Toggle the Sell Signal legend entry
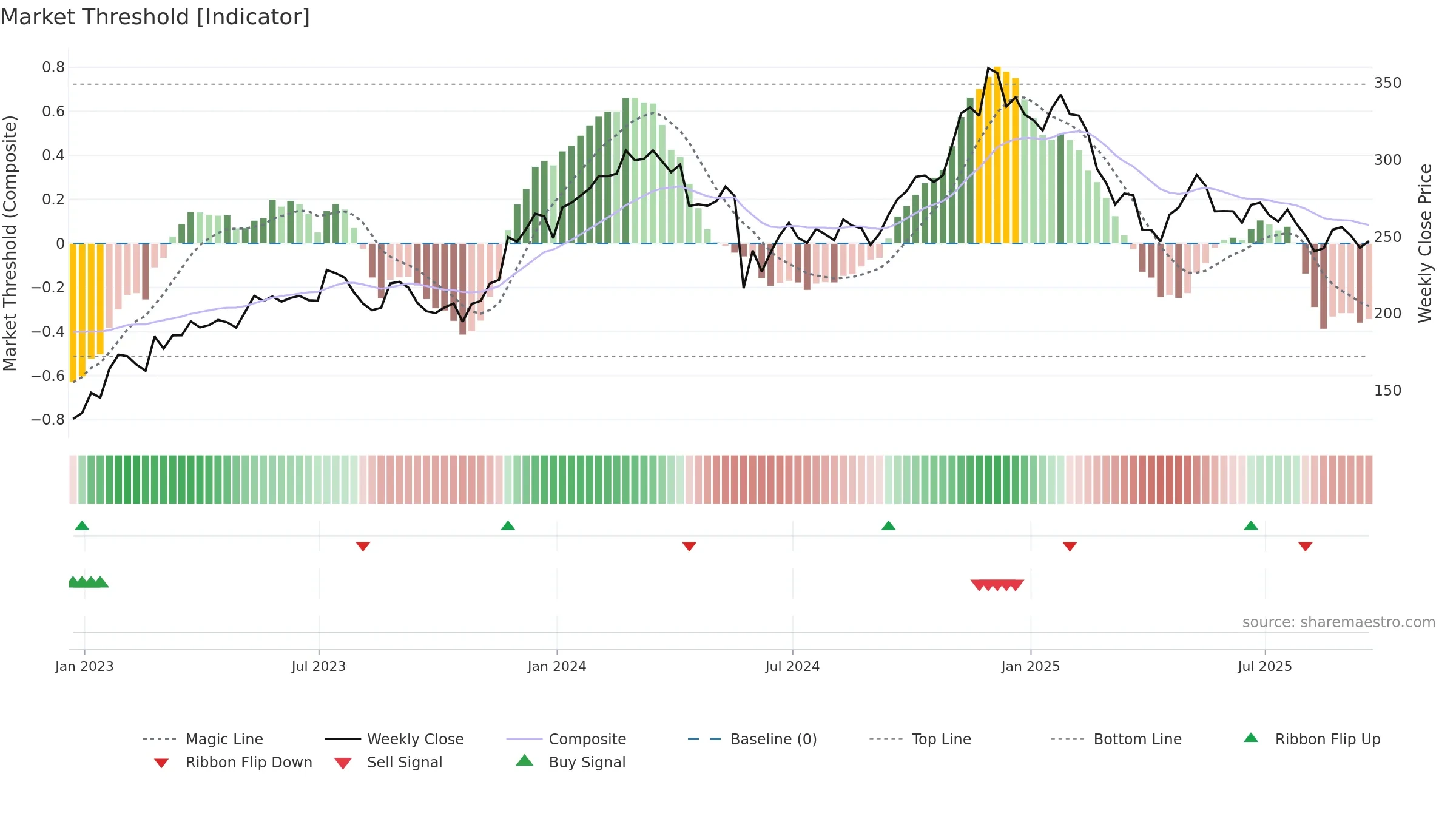 [388, 763]
